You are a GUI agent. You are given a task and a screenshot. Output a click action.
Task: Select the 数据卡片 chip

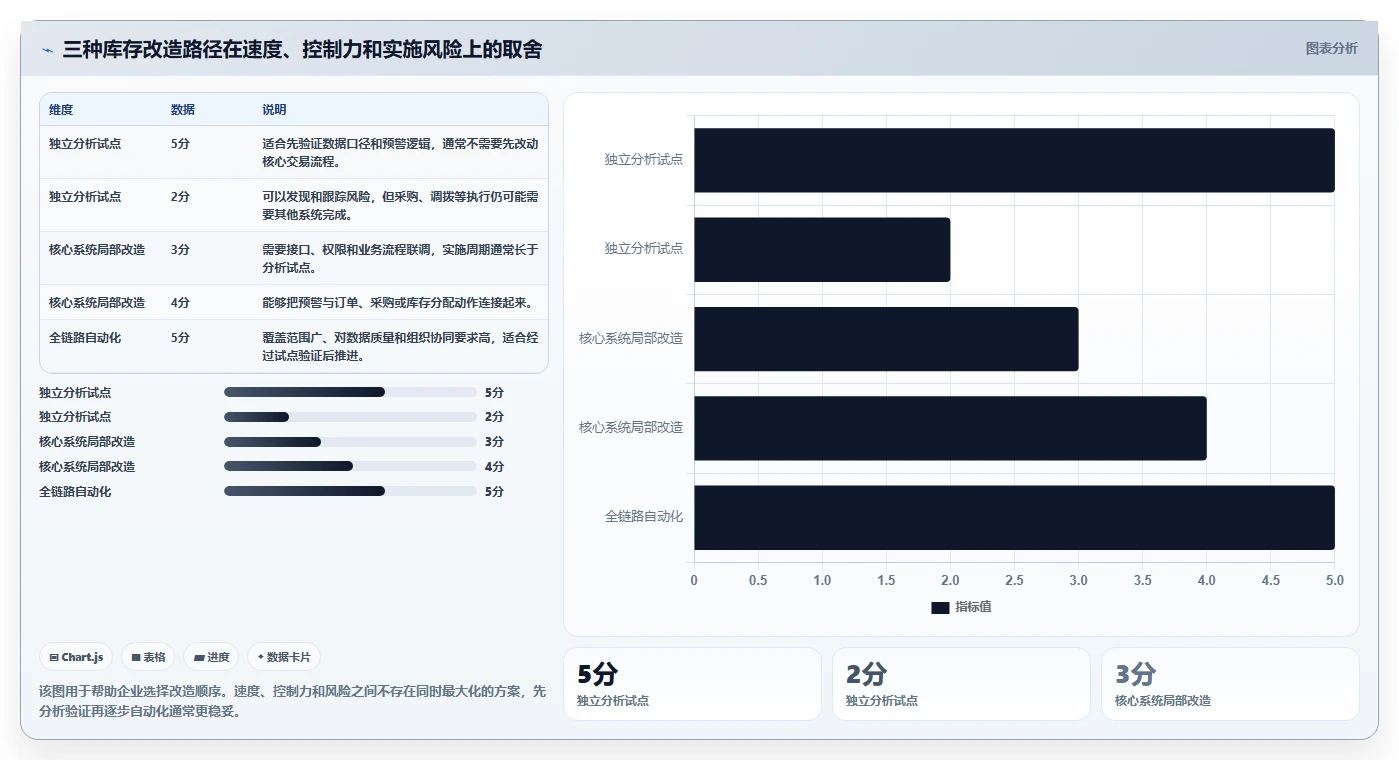(x=284, y=657)
